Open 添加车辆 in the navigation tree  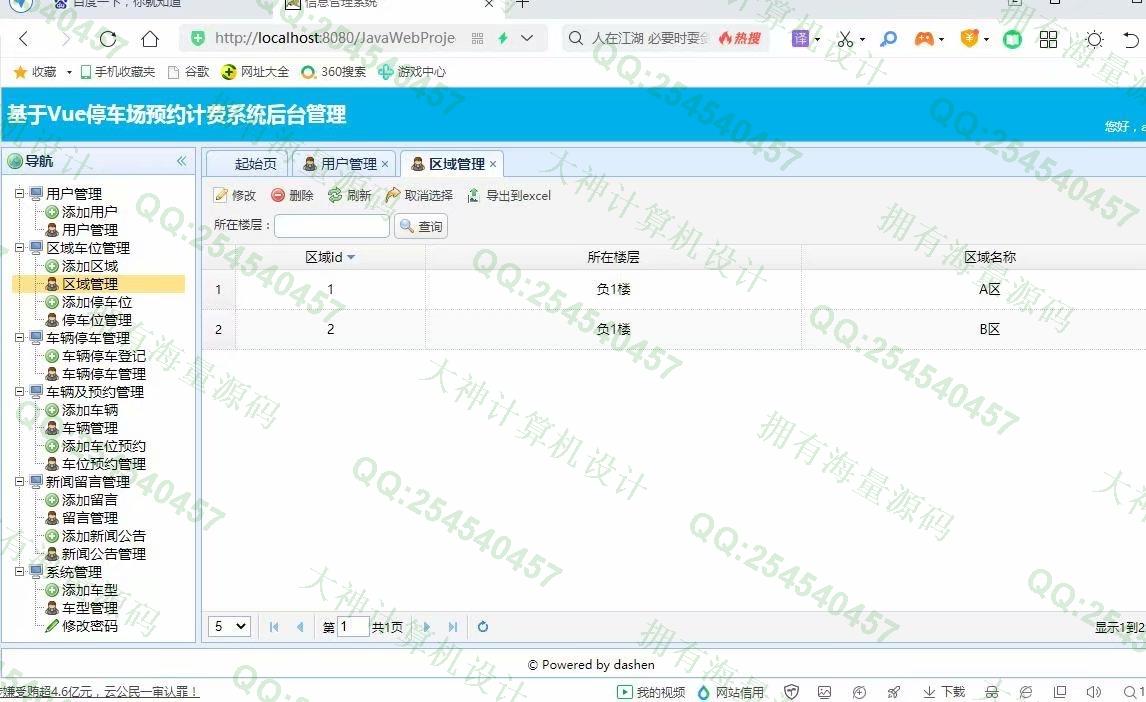tap(89, 410)
